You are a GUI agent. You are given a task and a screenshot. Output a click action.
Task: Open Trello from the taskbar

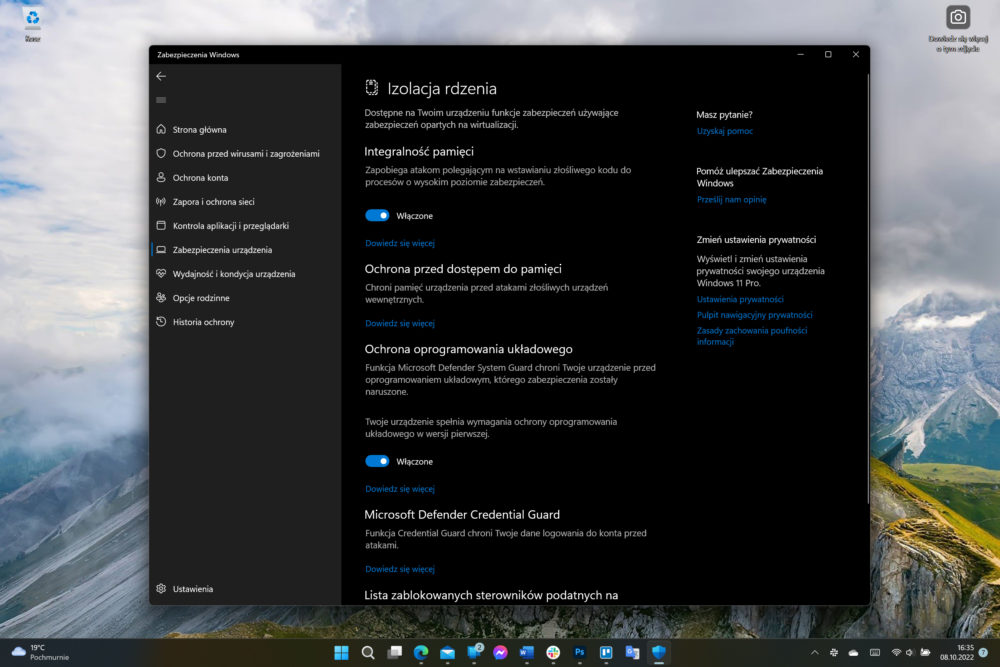click(606, 652)
